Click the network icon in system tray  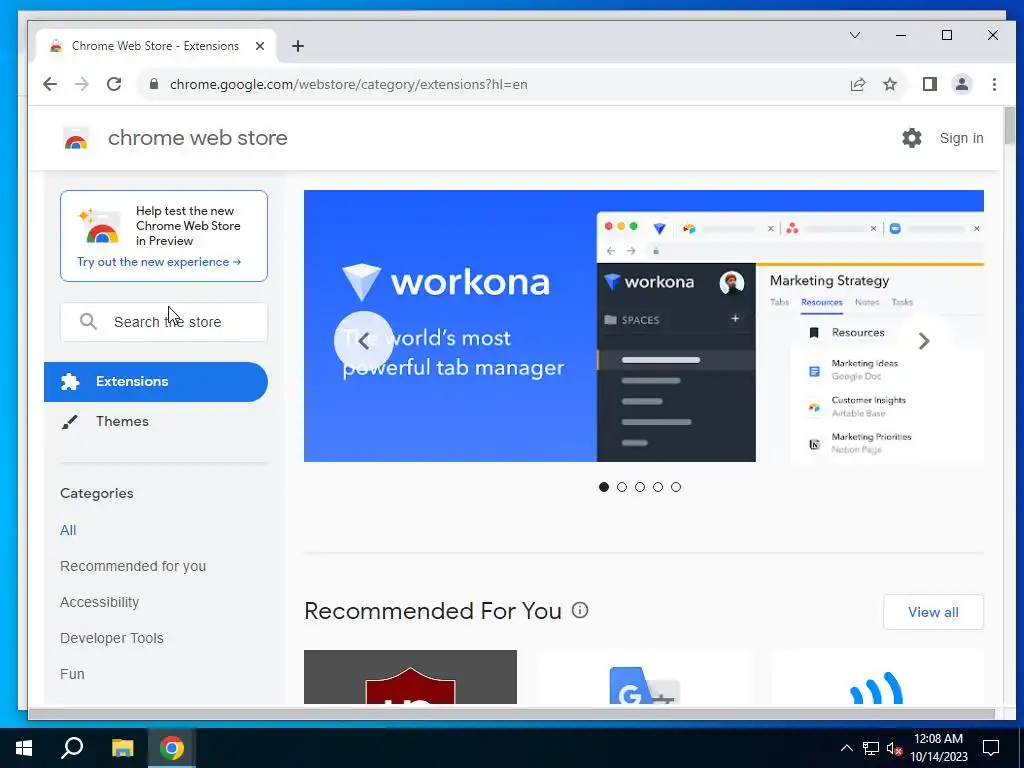[871, 748]
